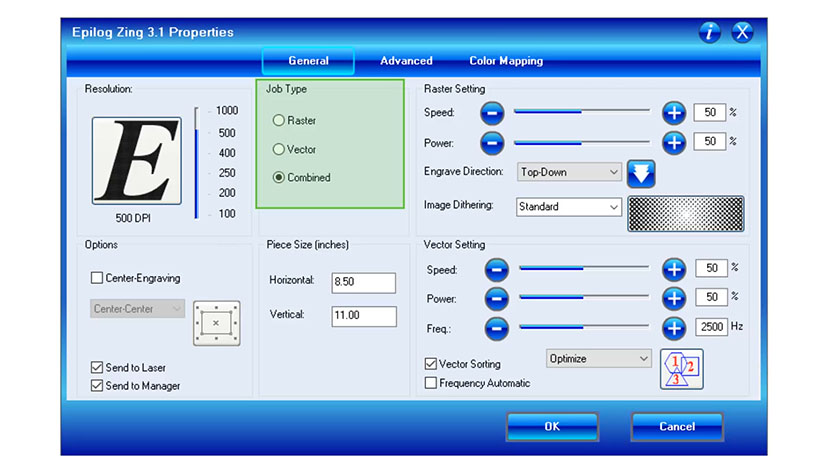Decrease raster speed with minus button
The width and height of the screenshot is (830, 473).
(492, 113)
